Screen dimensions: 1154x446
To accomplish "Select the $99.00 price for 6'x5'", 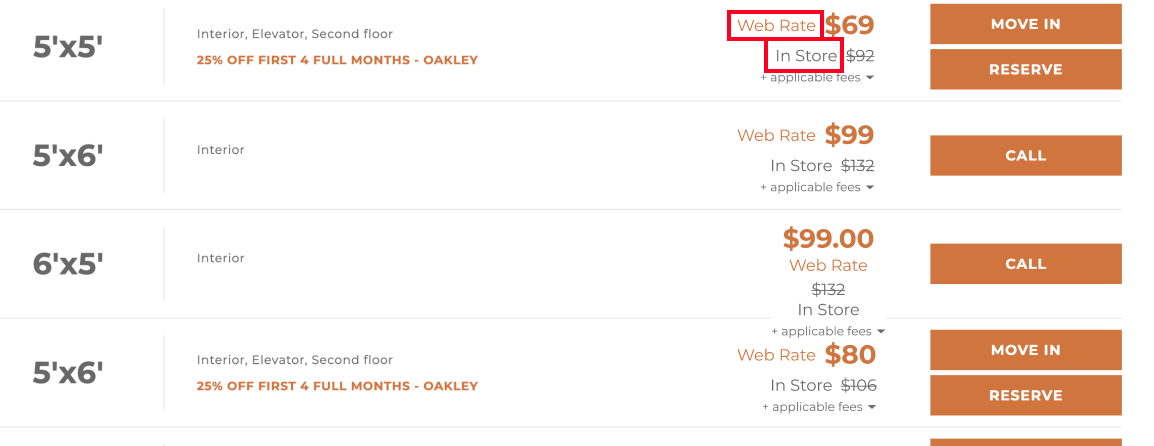I will [x=828, y=238].
